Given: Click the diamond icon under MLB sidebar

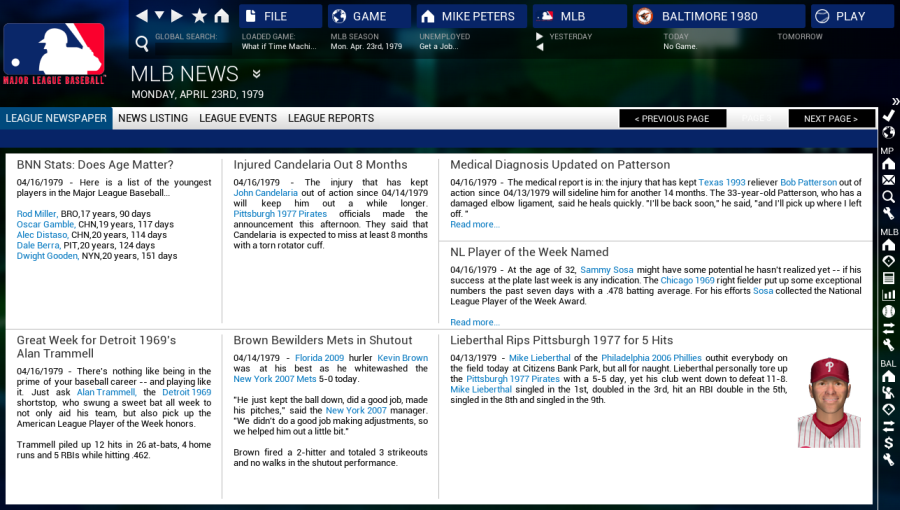Looking at the screenshot, I should (x=888, y=262).
